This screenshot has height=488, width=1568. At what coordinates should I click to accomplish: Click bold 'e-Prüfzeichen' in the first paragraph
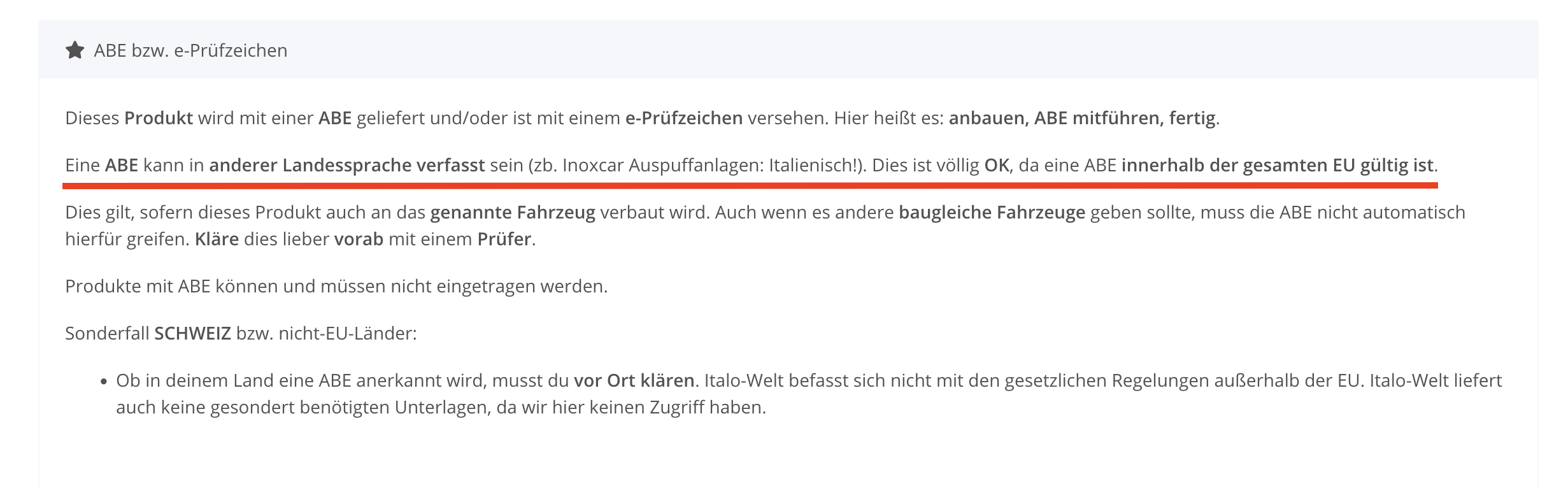[x=684, y=118]
